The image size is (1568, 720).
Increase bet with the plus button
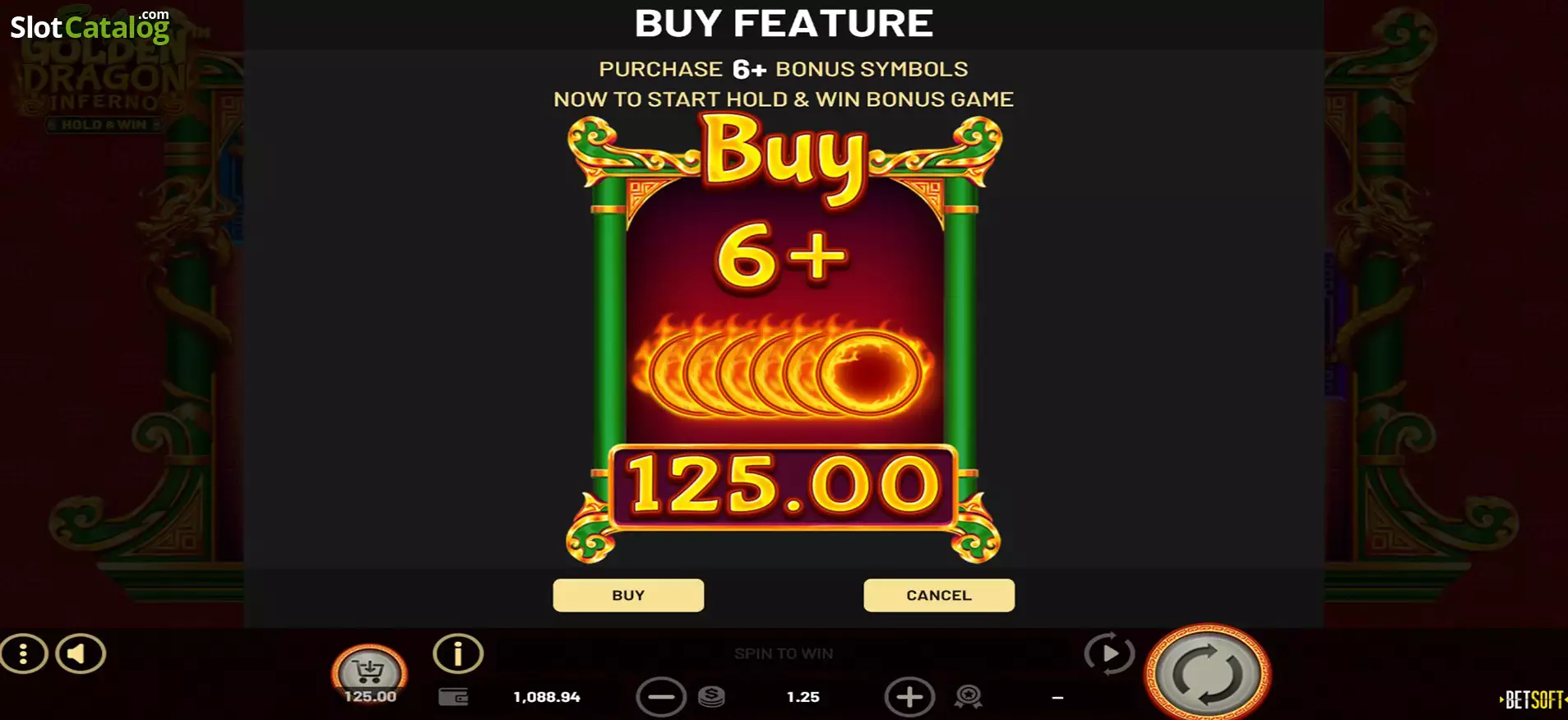(909, 697)
